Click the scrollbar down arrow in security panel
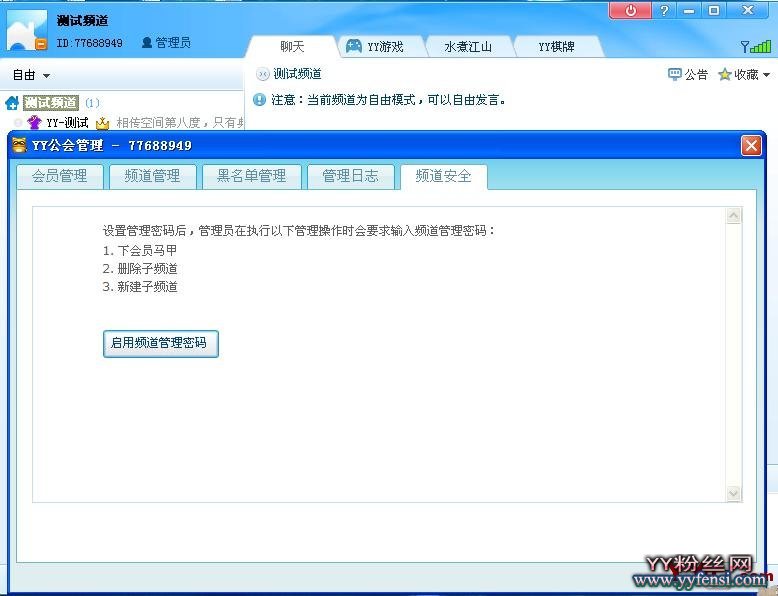The width and height of the screenshot is (778, 596). (x=733, y=493)
